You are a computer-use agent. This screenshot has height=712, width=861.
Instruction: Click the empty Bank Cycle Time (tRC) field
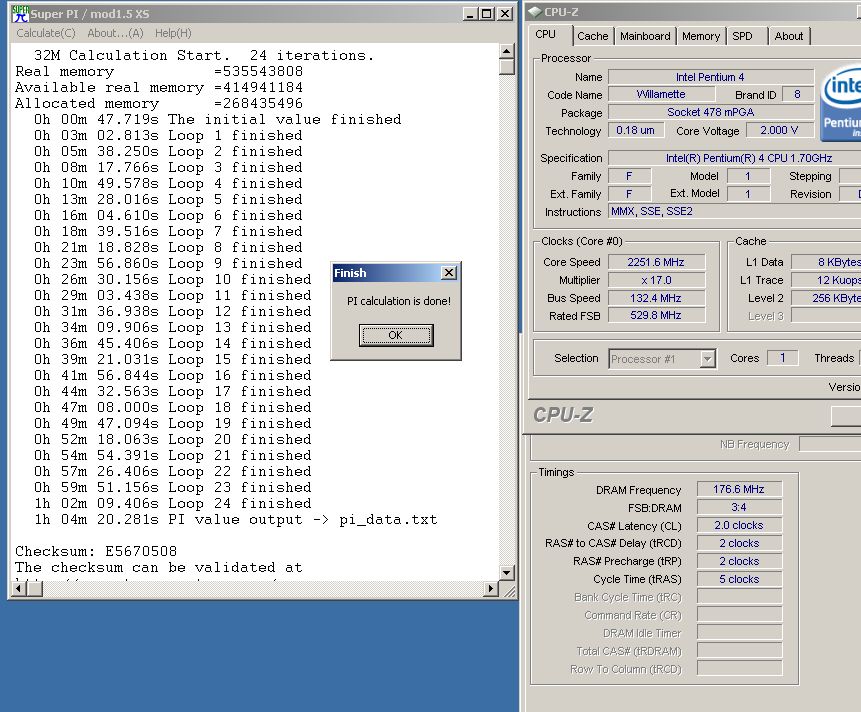click(x=739, y=597)
